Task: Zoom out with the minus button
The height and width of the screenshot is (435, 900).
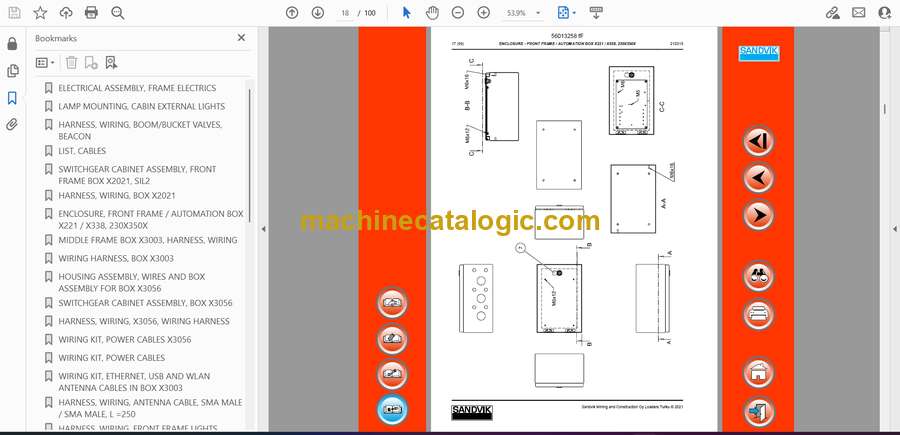Action: (x=457, y=13)
